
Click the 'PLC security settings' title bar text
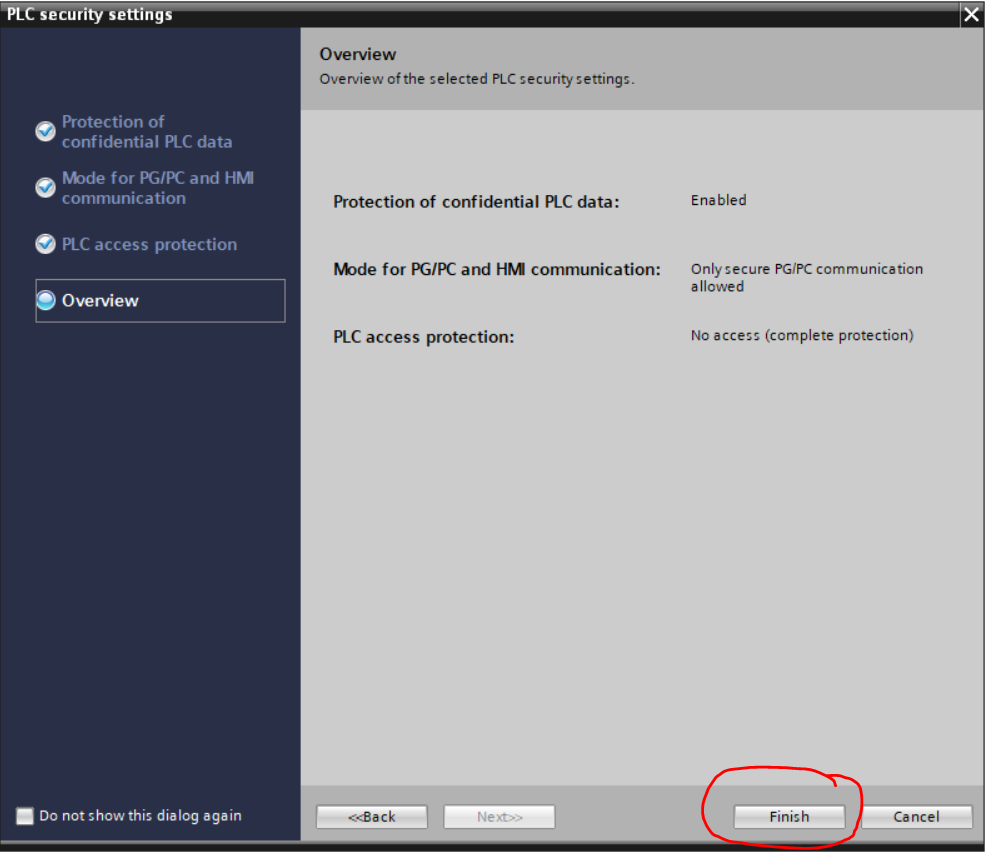click(x=89, y=14)
